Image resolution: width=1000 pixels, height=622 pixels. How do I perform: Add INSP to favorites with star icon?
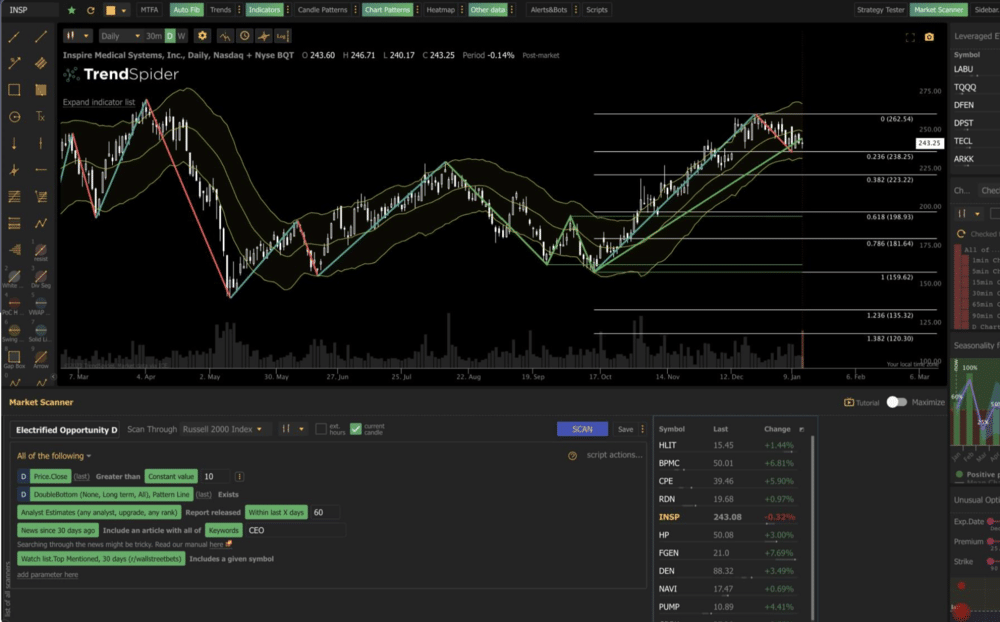click(x=71, y=10)
